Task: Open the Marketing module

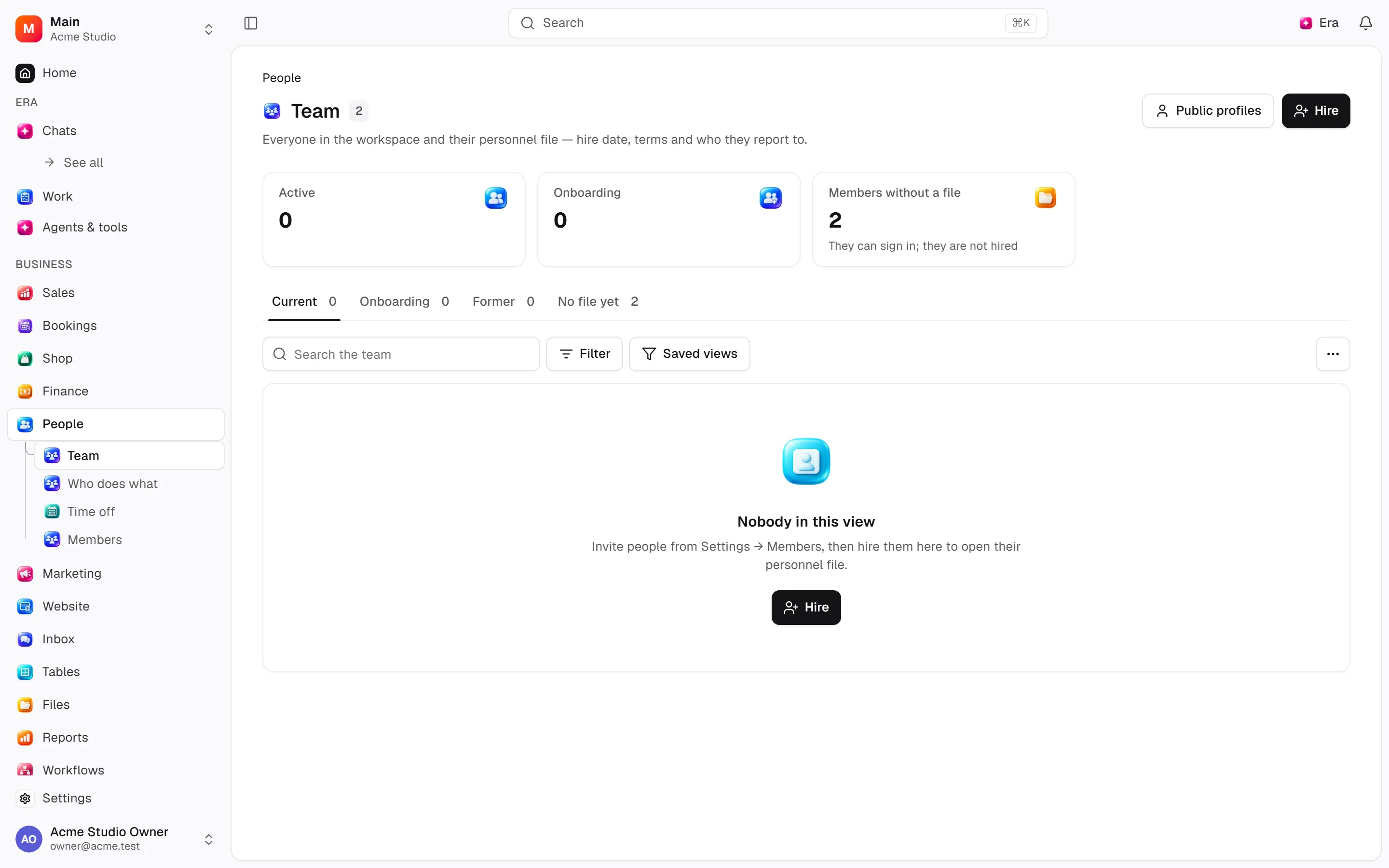Action: coord(115,573)
